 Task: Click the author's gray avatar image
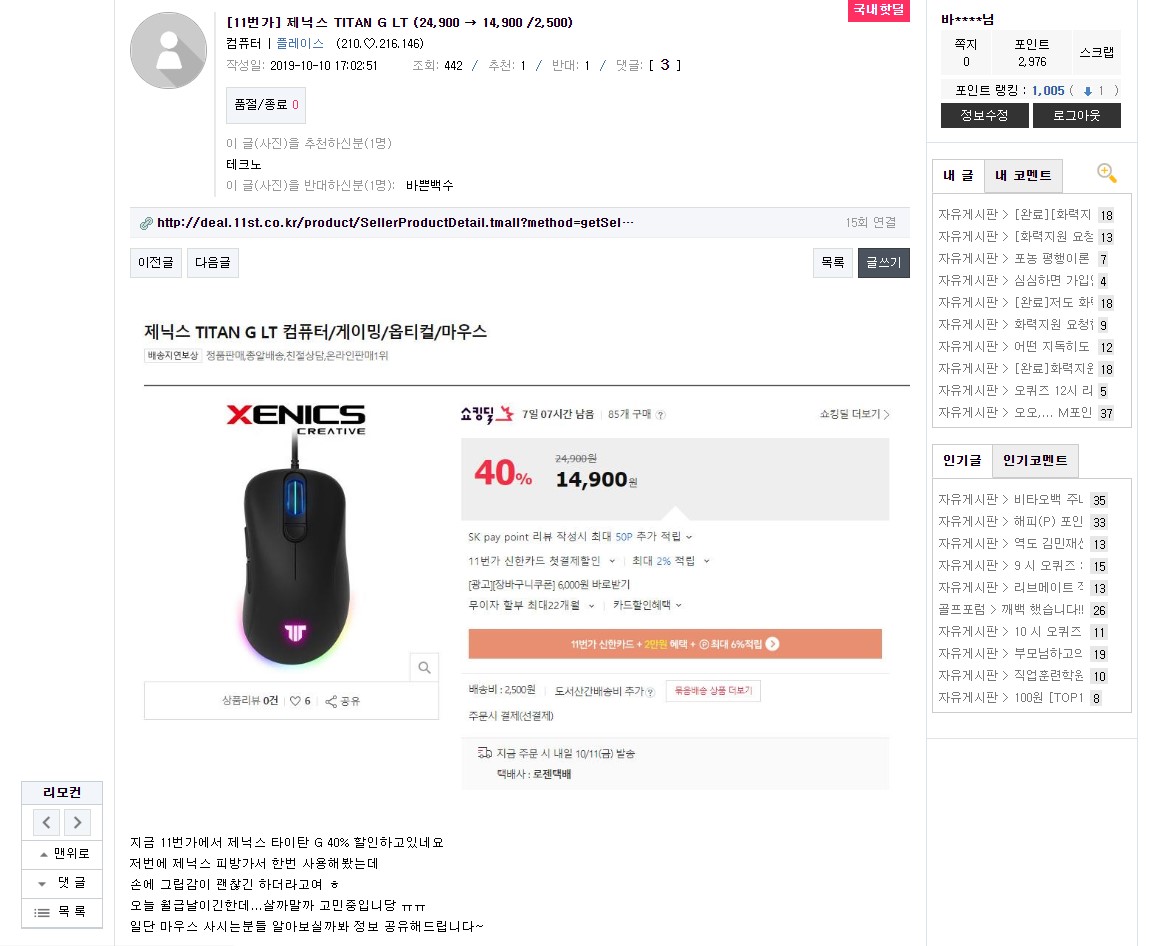pos(168,51)
